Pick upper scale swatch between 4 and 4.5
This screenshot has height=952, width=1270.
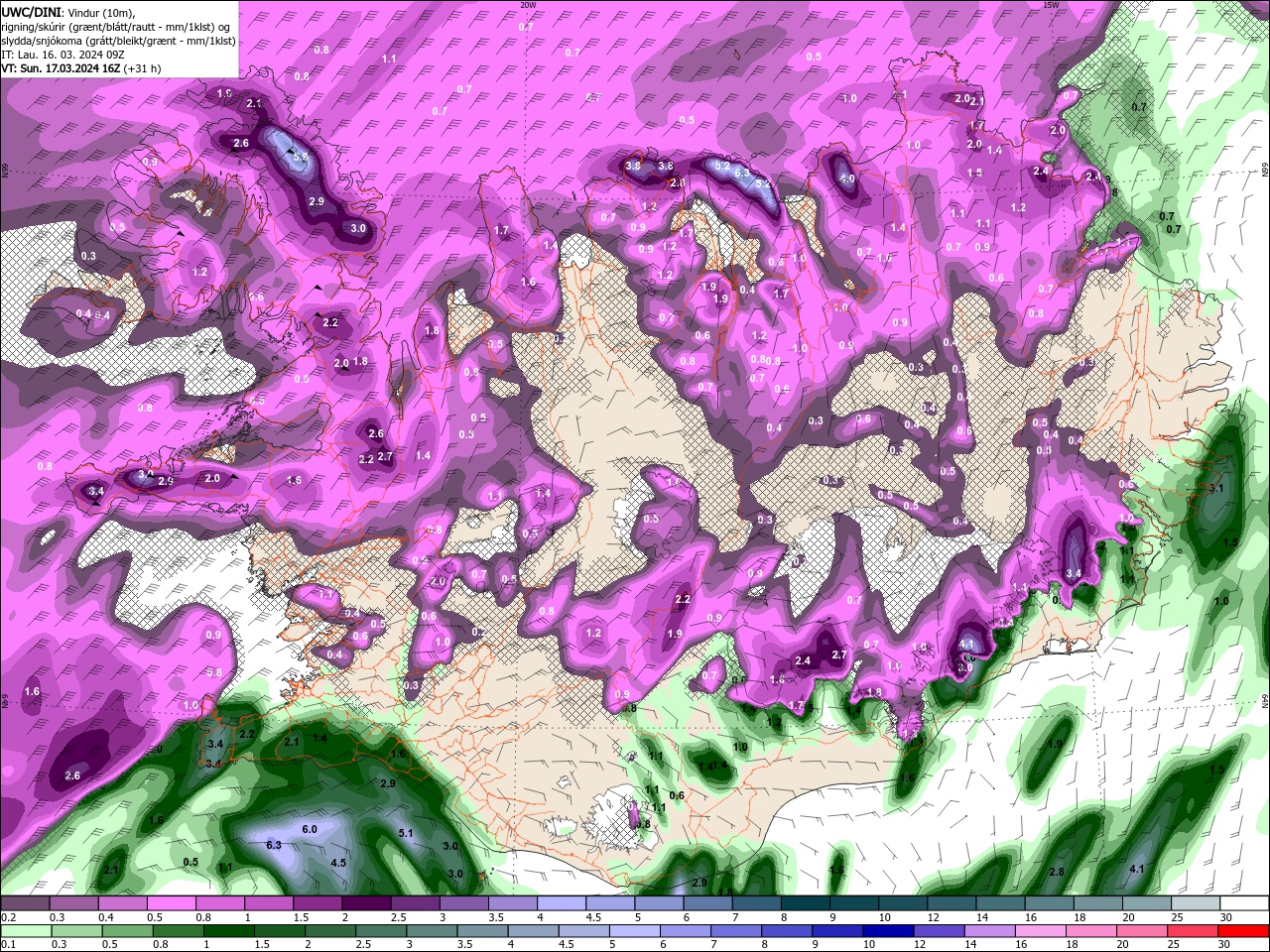click(x=562, y=904)
